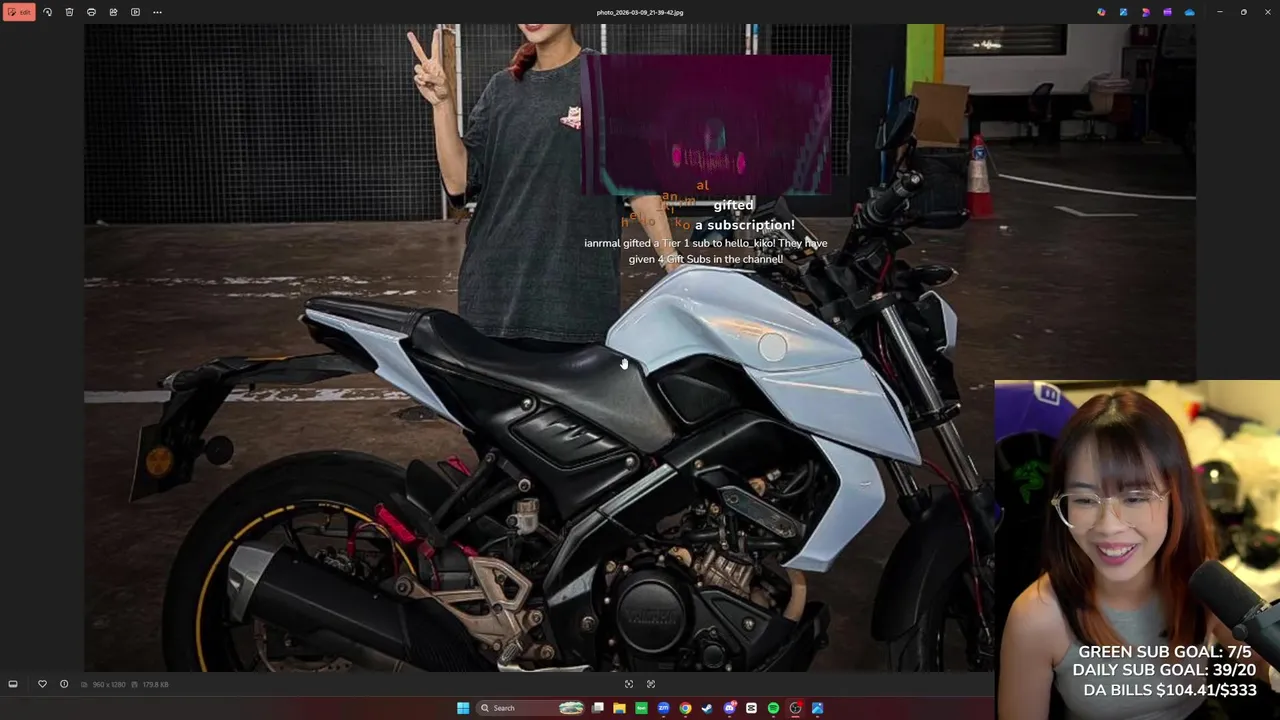Favorite the photo with the heart icon
This screenshot has height=720, width=1280.
pyautogui.click(x=42, y=684)
